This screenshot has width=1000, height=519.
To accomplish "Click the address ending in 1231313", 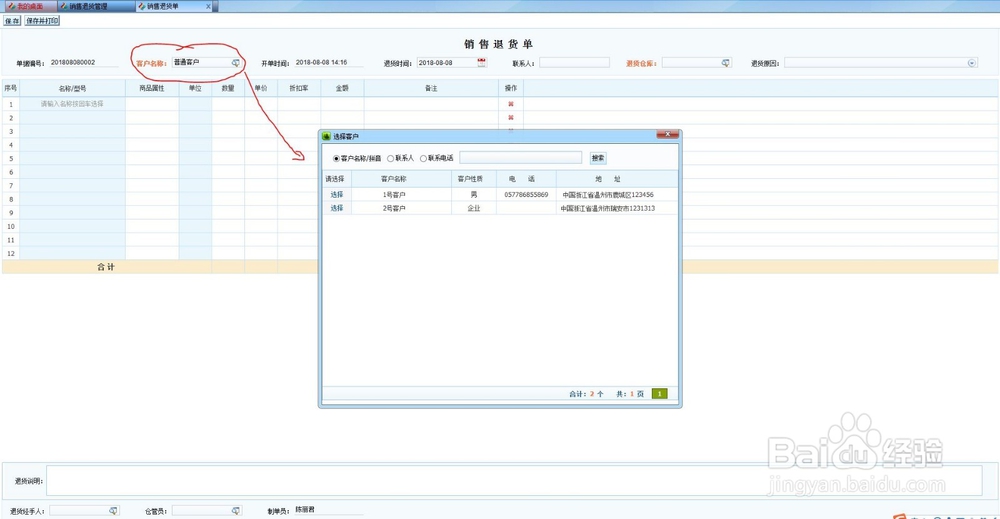I will click(x=608, y=208).
